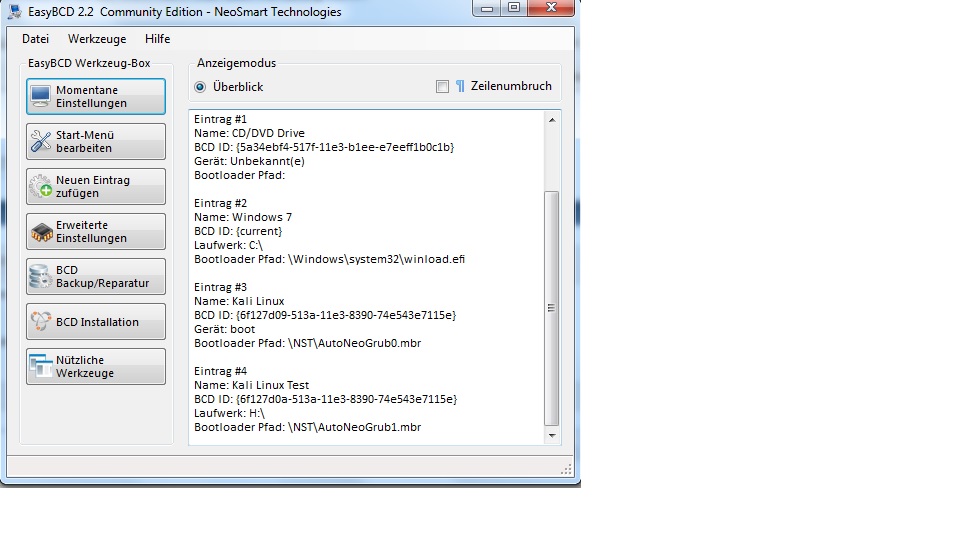
Task: Click the 'Laufwerk: H:\' line
Action: point(230,413)
